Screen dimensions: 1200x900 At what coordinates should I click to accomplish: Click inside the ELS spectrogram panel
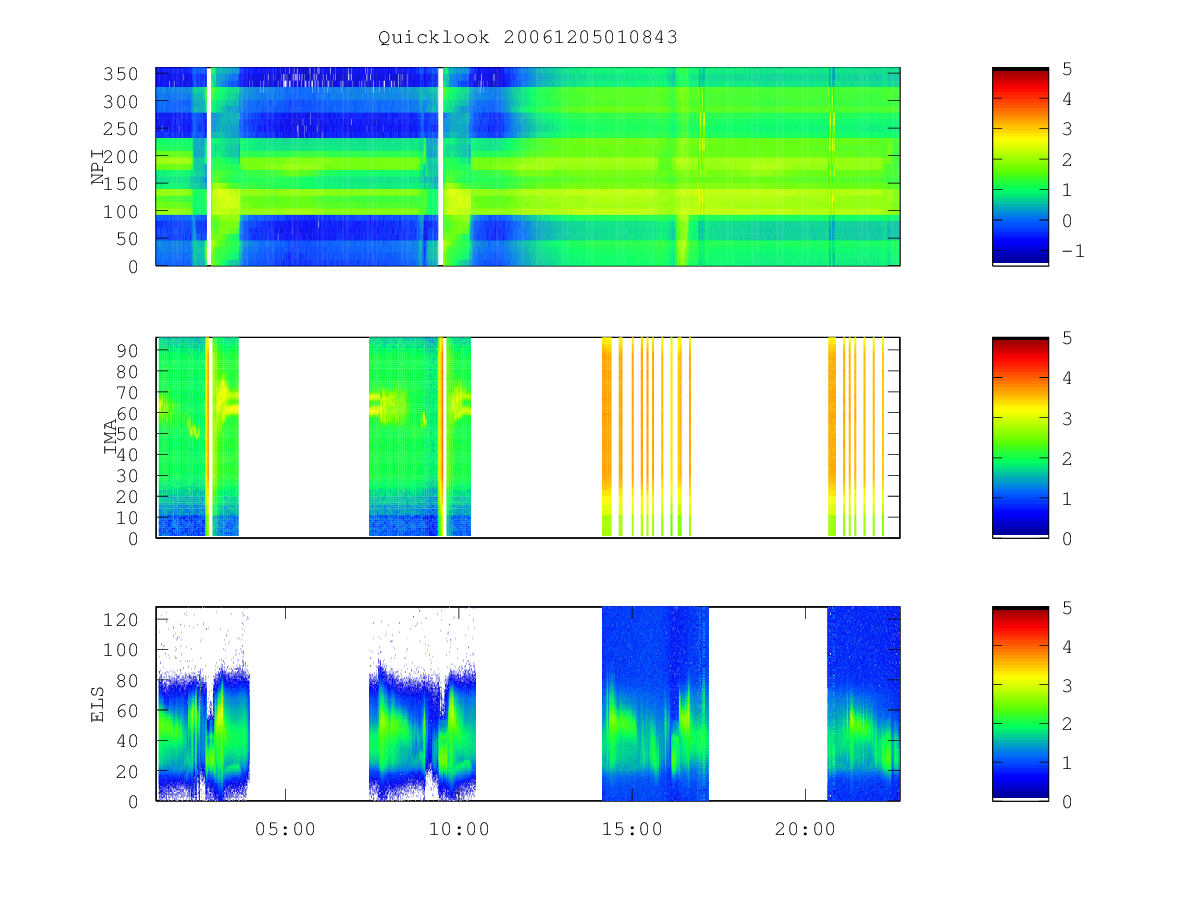pyautogui.click(x=528, y=704)
